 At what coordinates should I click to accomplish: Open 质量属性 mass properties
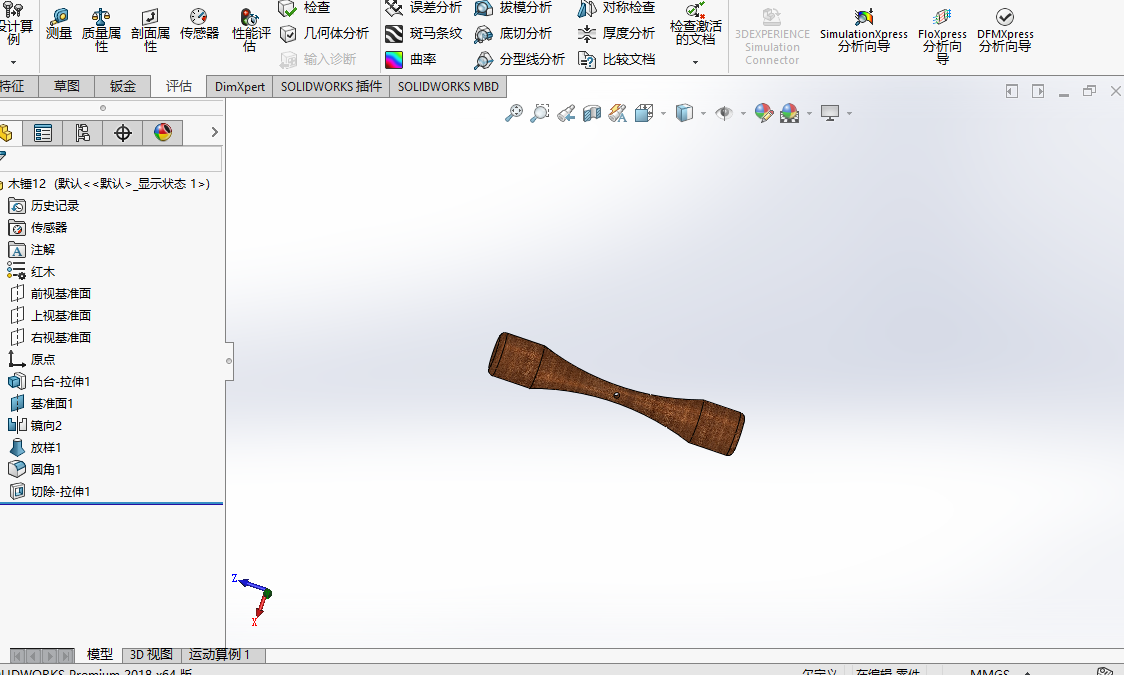[x=101, y=29]
